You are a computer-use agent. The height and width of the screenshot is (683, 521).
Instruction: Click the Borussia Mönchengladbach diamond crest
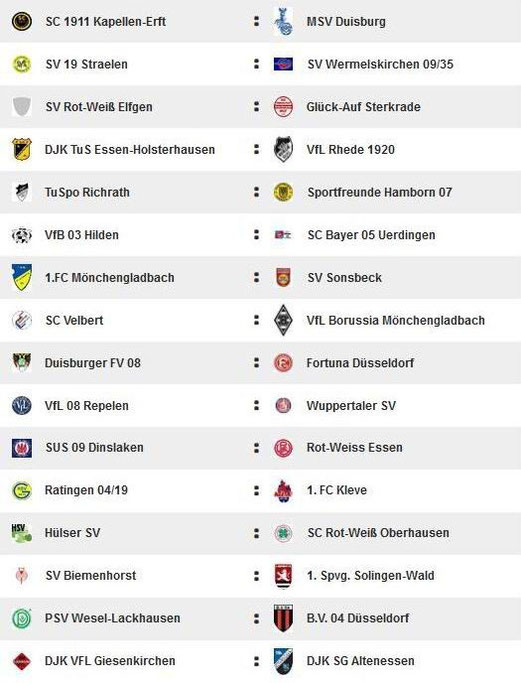tap(283, 320)
